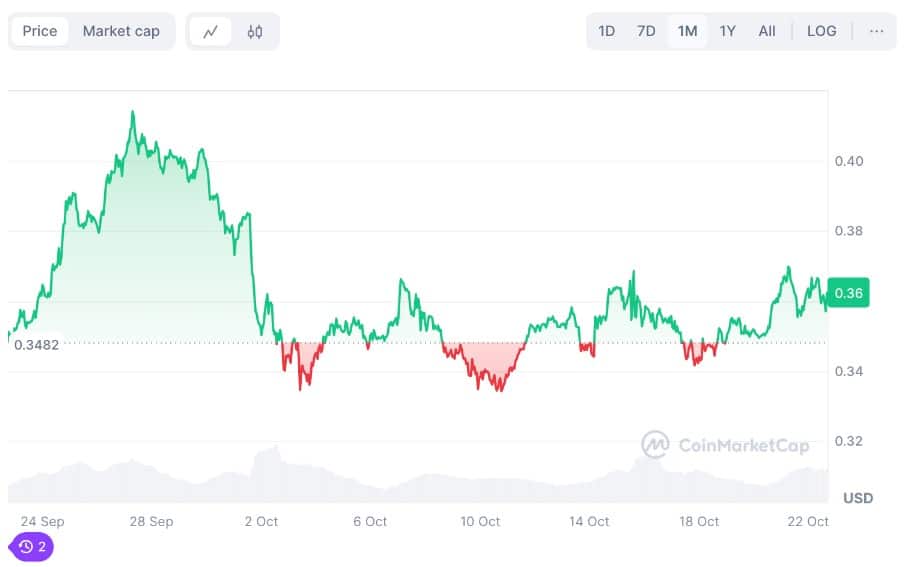The height and width of the screenshot is (567, 904).
Task: Click the purple history badge icon
Action: coord(31,547)
